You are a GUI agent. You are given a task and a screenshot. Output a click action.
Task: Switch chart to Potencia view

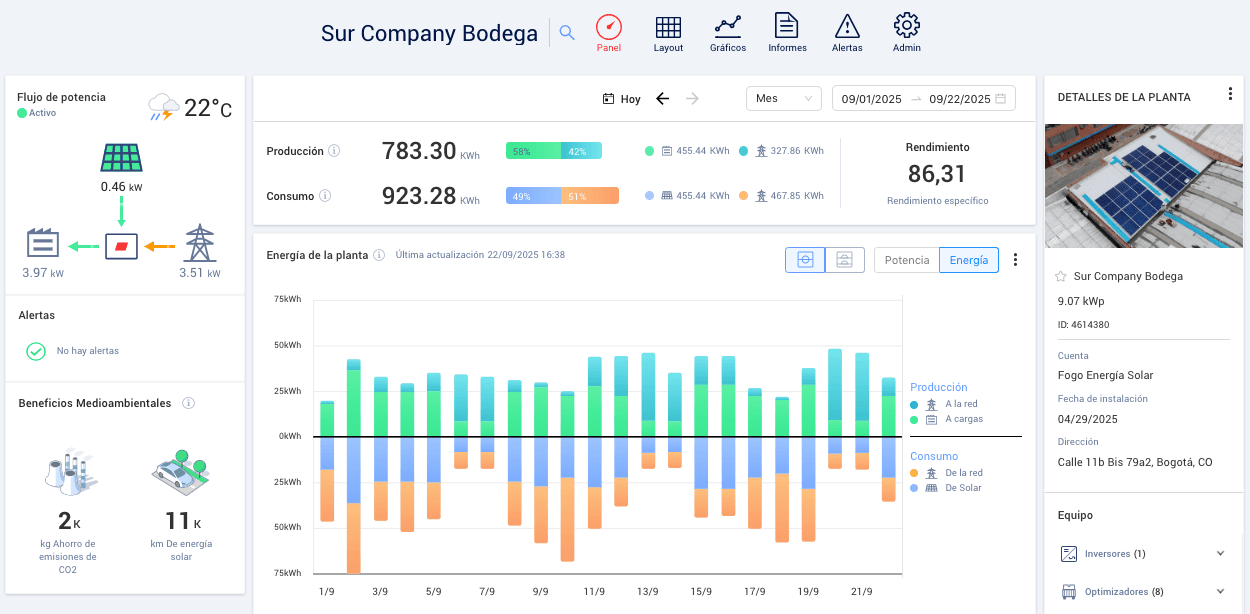[906, 260]
